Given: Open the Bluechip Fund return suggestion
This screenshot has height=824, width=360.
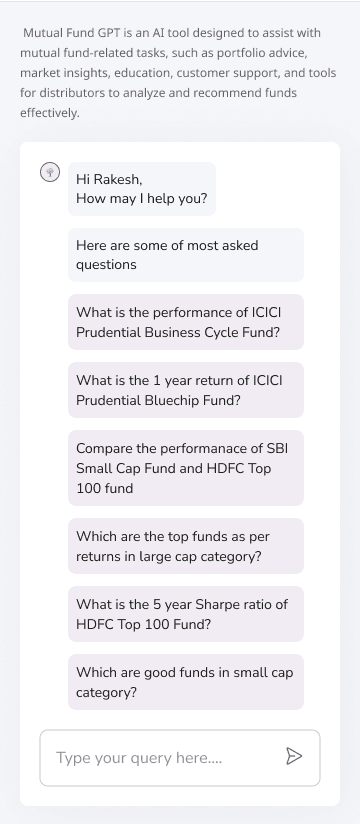Looking at the screenshot, I should point(186,390).
